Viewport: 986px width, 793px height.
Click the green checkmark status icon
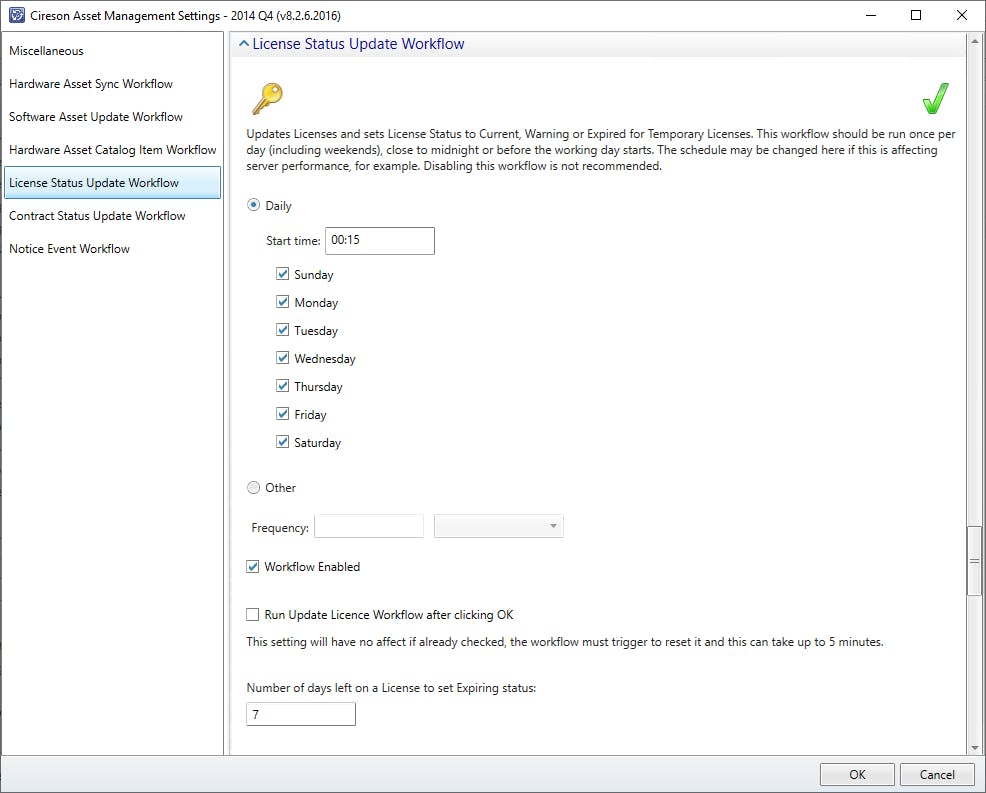pos(935,99)
